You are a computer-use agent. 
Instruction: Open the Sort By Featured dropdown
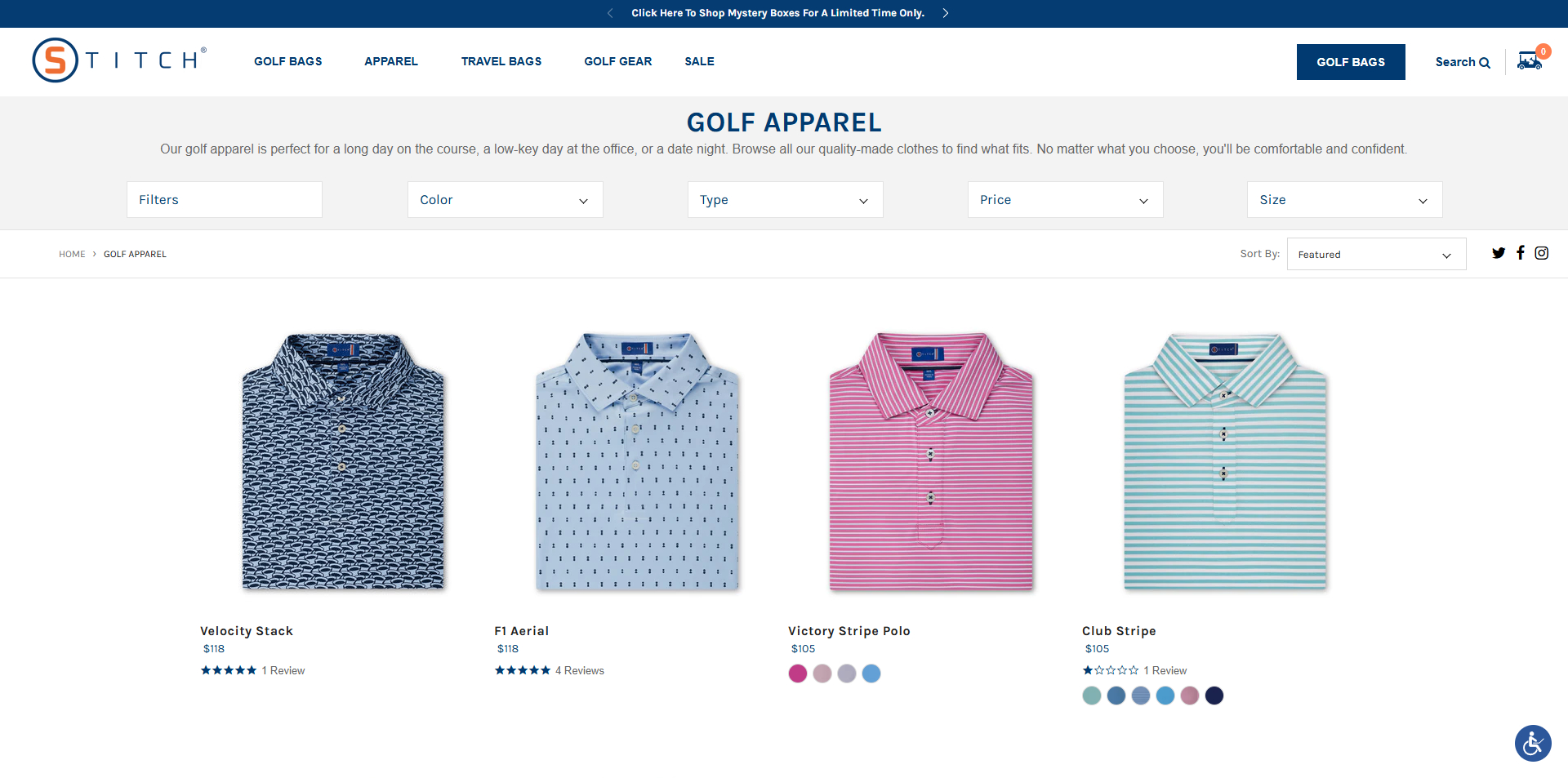1375,254
